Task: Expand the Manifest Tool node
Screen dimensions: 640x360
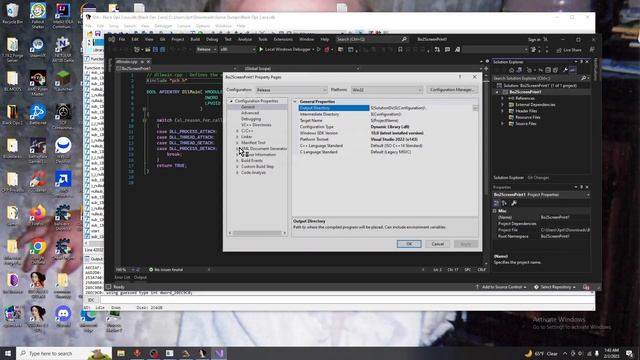Action: [237, 142]
